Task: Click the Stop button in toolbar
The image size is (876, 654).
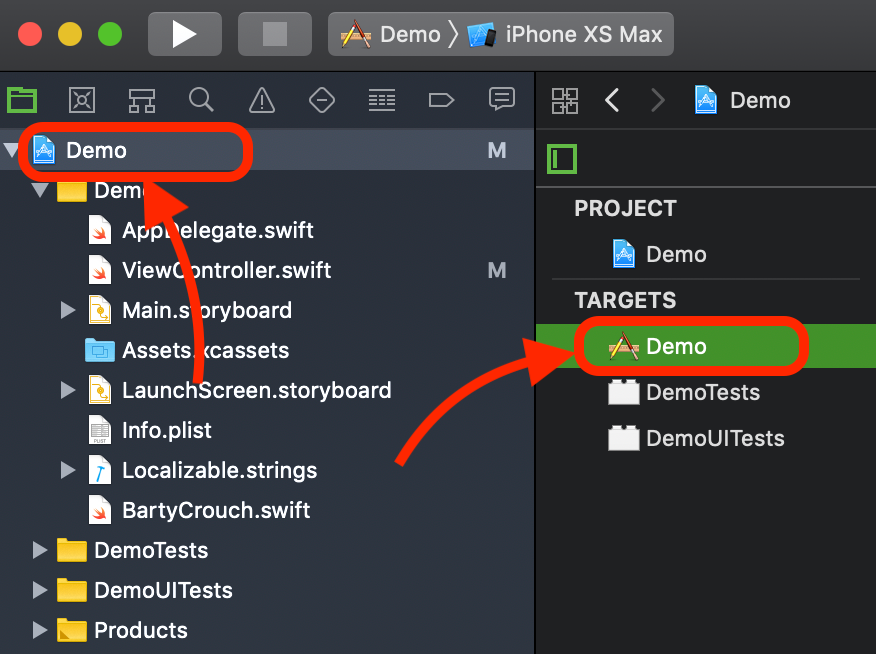Action: coord(275,34)
